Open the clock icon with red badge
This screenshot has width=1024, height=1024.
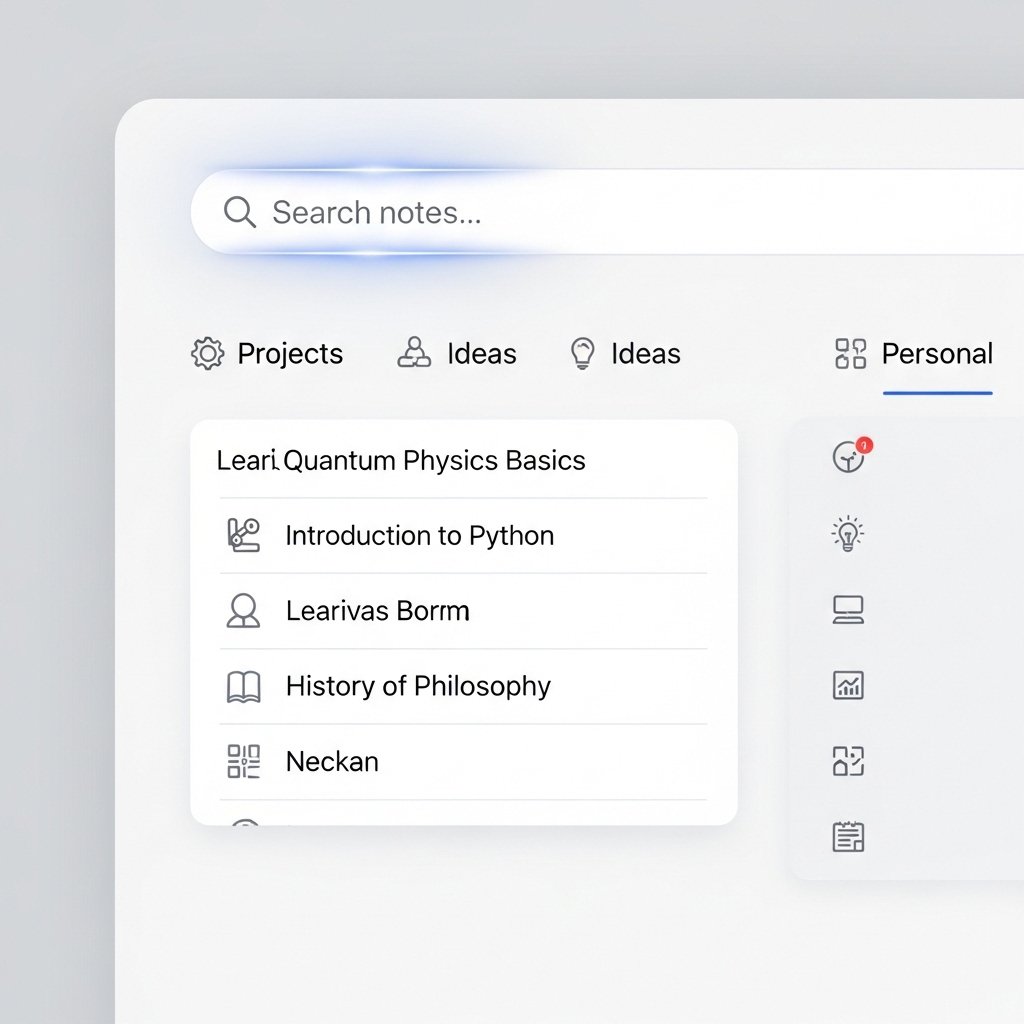[x=849, y=457]
